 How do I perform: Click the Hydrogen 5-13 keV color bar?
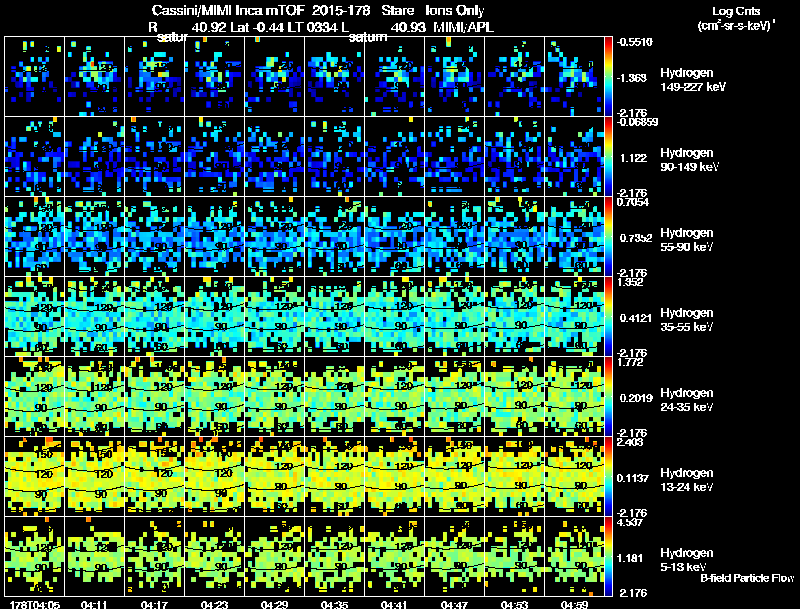click(610, 556)
